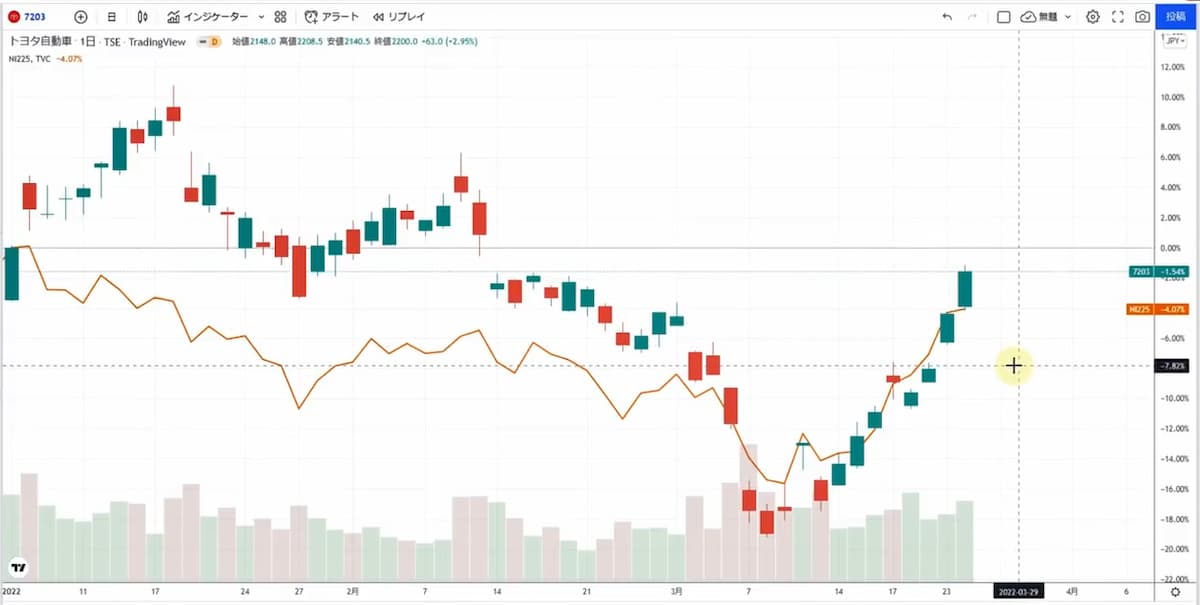Screen dimensions: 1200x605
Task: Open chart settings gear in top toolbar
Action: [x=1093, y=17]
